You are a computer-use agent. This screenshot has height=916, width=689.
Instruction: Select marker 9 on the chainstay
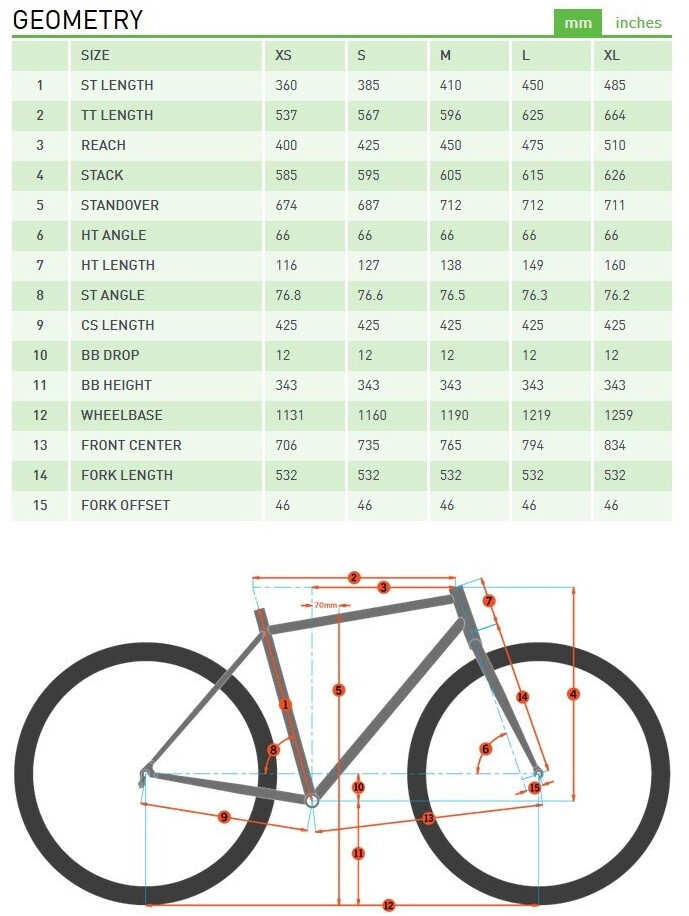point(224,817)
